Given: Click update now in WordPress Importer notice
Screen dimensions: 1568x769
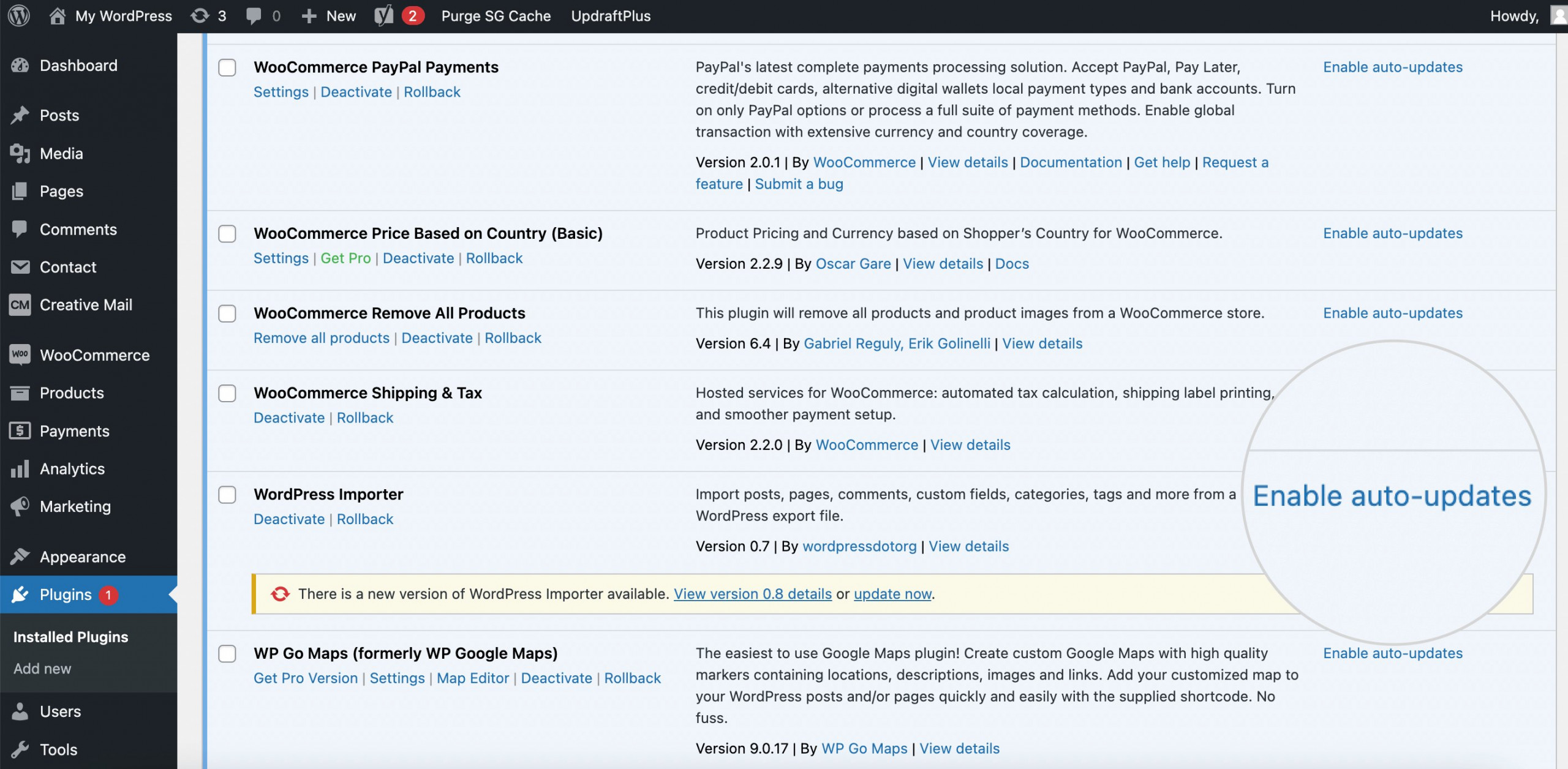Looking at the screenshot, I should click(892, 594).
